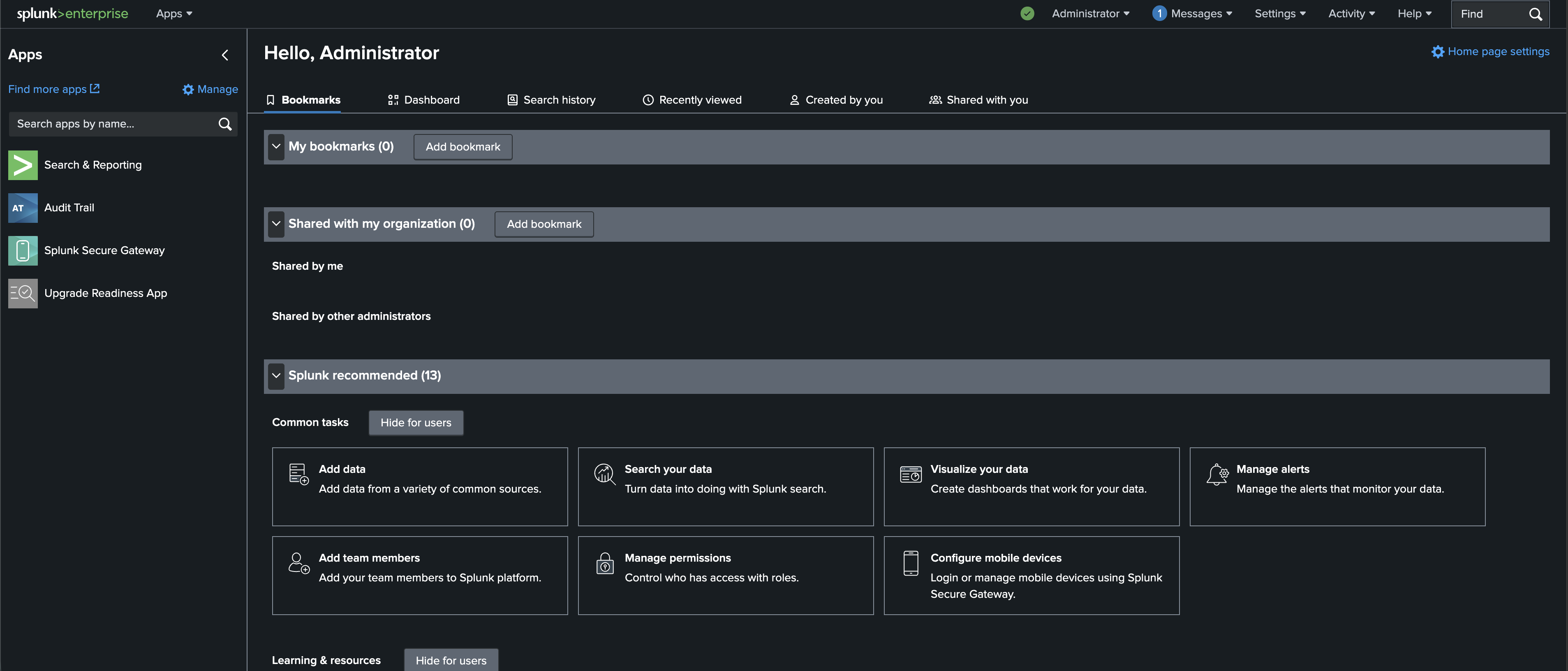This screenshot has width=1568, height=671.
Task: Switch to the Created by you tab
Action: [836, 100]
